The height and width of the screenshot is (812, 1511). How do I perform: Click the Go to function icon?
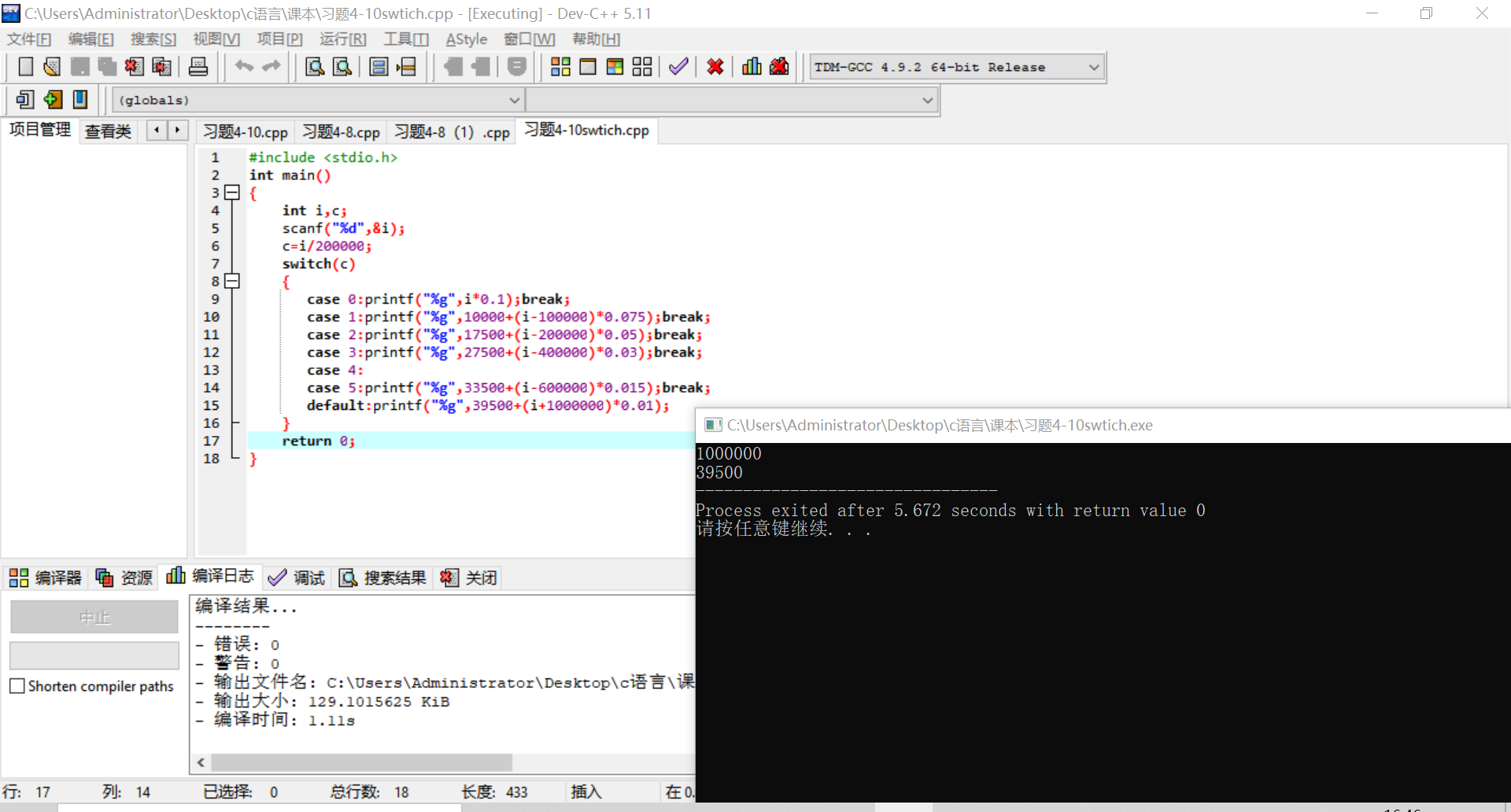click(379, 67)
